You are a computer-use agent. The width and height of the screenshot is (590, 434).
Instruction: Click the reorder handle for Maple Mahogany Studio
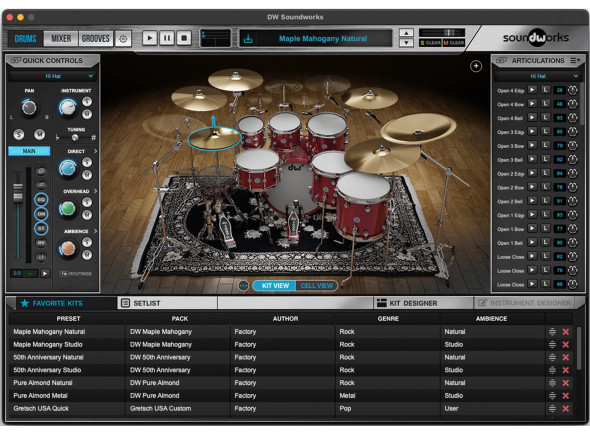click(x=552, y=345)
